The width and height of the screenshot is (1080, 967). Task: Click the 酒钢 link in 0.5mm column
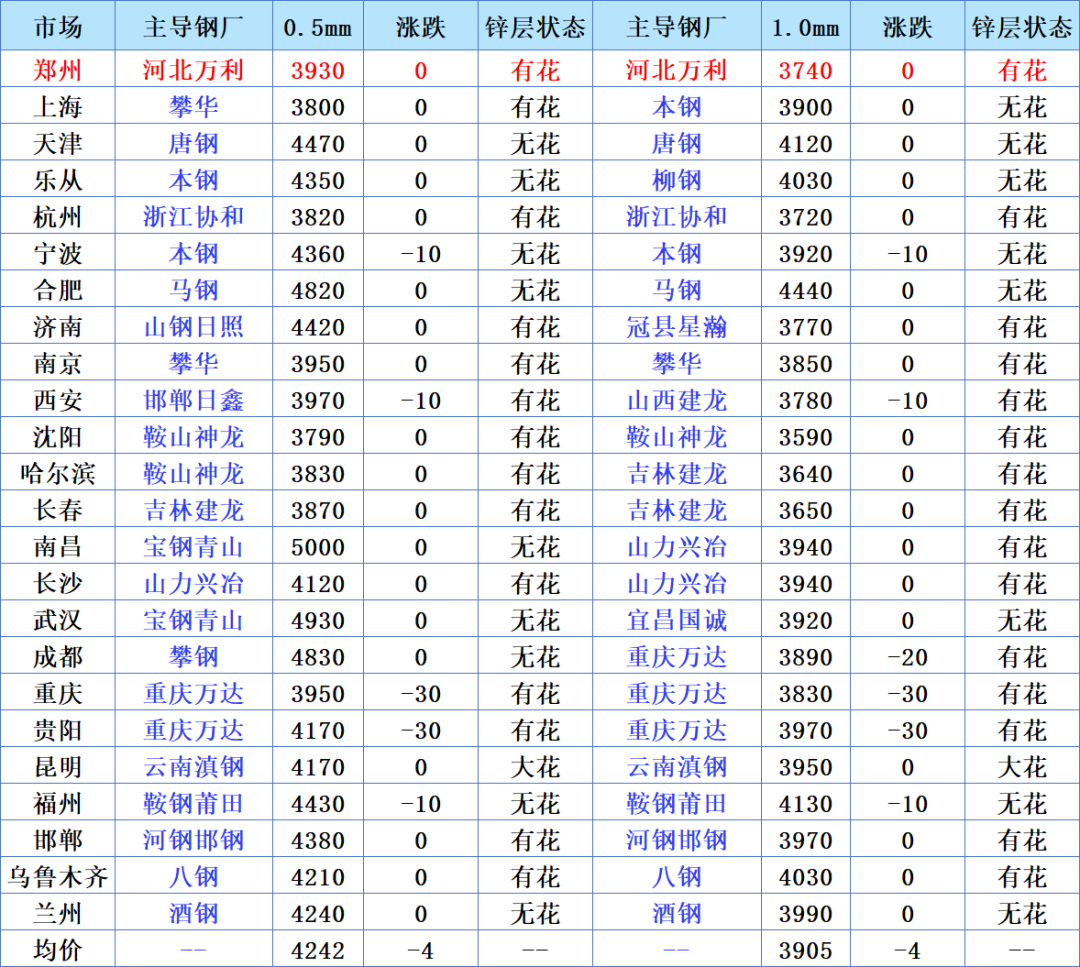(x=194, y=914)
